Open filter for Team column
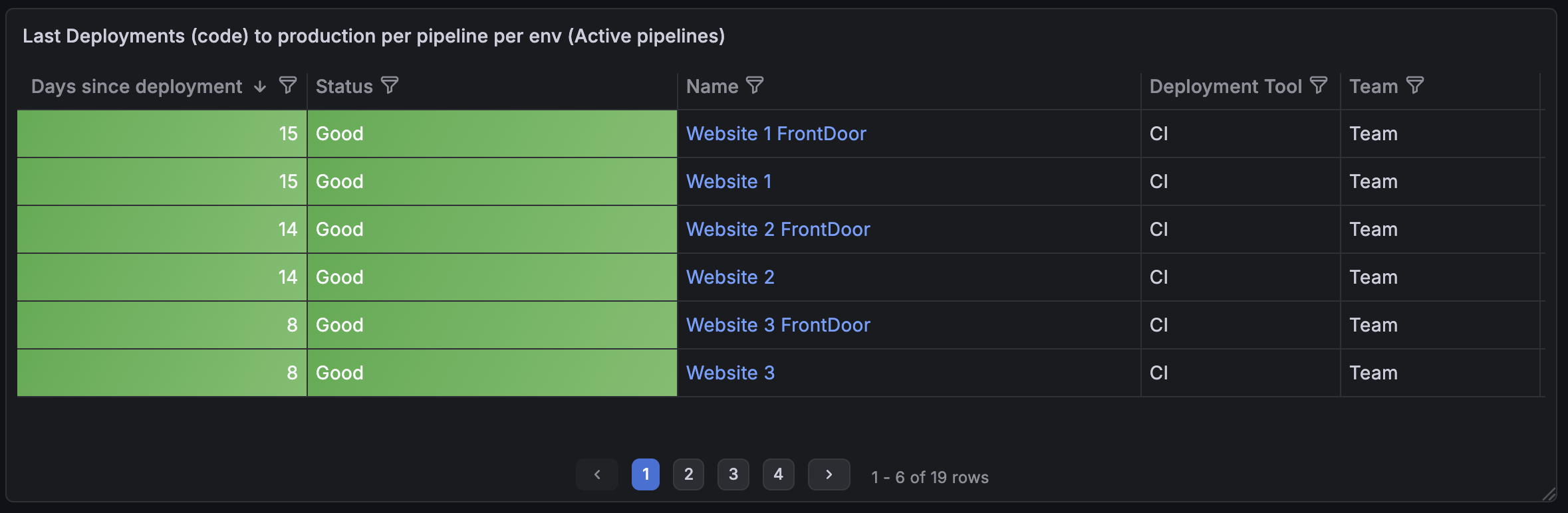This screenshot has width=1568, height=513. (1415, 86)
